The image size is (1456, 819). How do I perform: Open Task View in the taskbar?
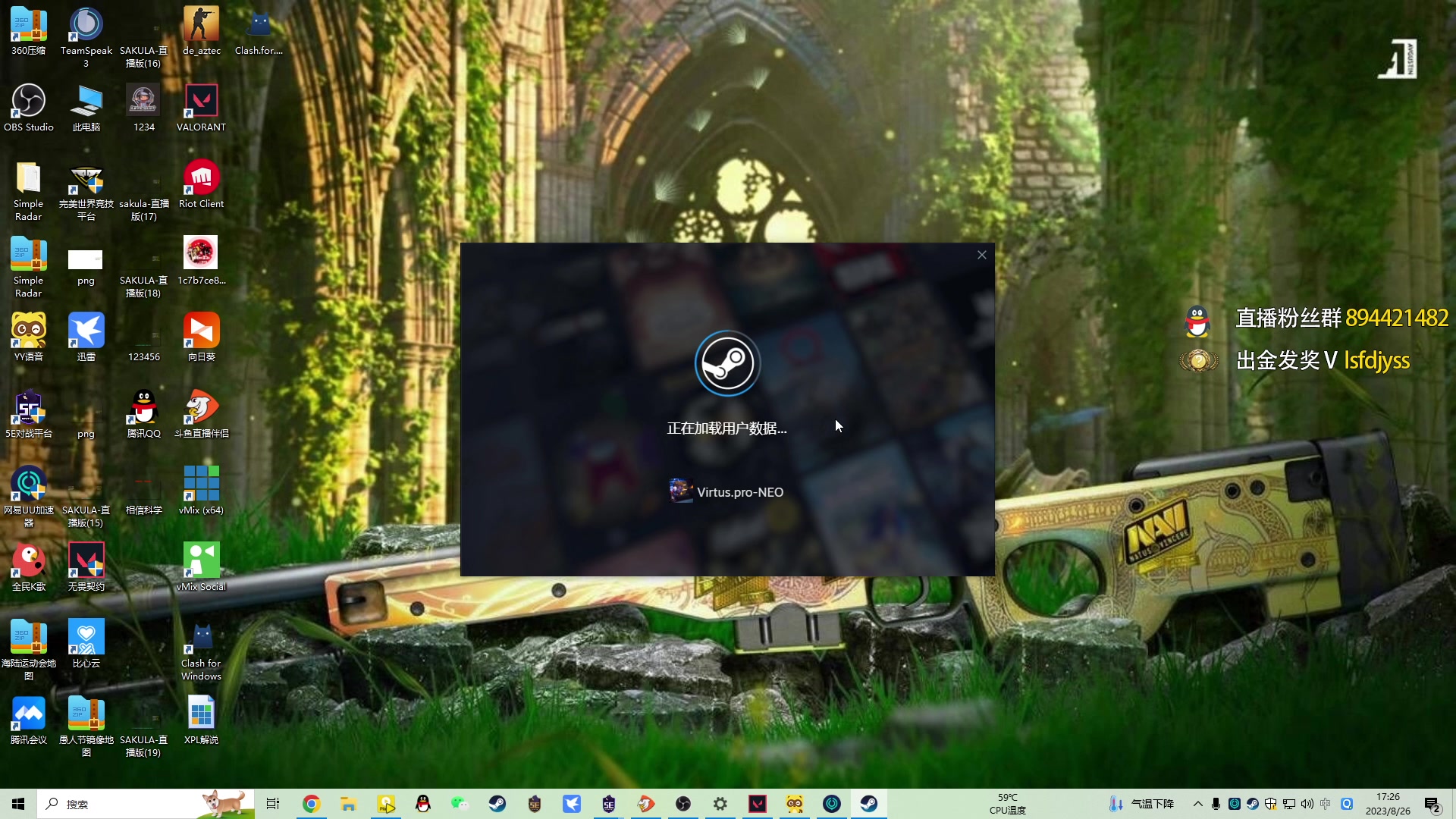click(273, 804)
